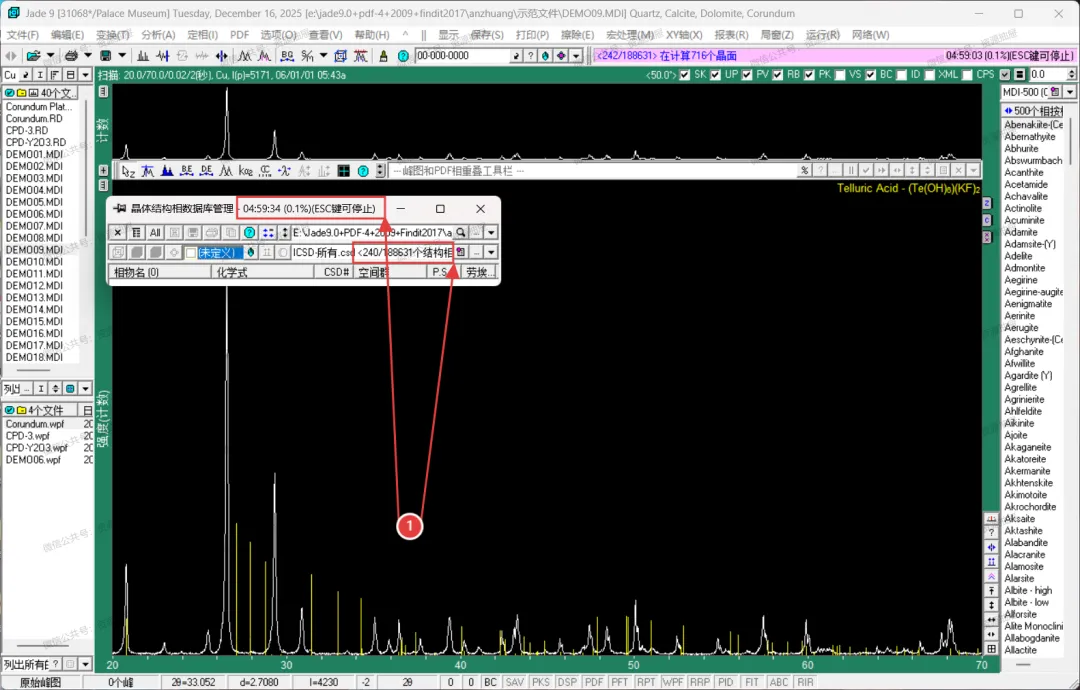Open the 文件(F) menu

[22, 34]
